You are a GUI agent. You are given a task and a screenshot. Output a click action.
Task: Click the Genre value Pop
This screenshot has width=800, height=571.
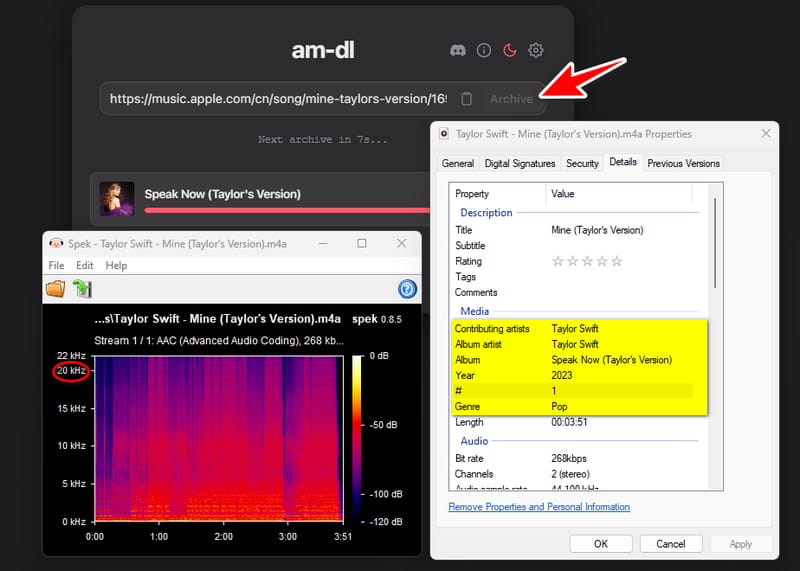(559, 407)
